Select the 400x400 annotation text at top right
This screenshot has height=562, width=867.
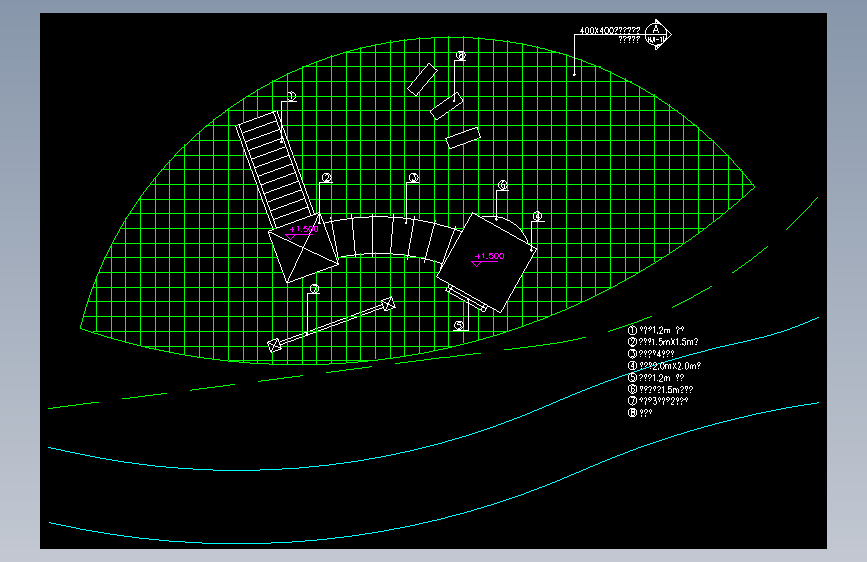pos(610,30)
